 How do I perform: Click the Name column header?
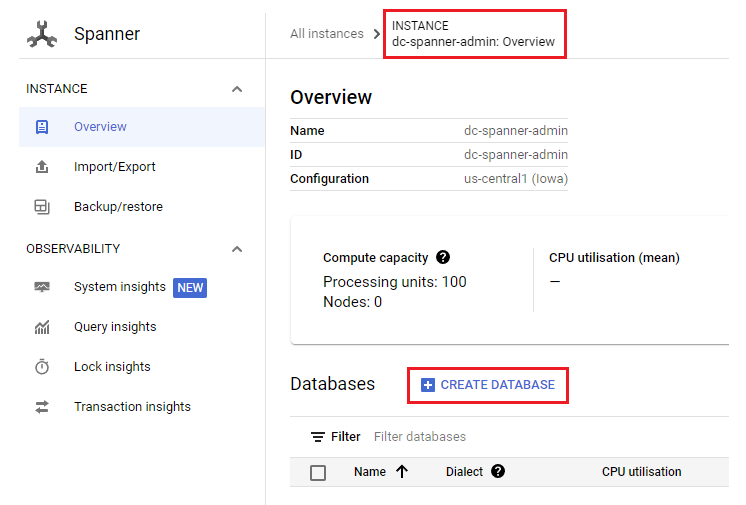pyautogui.click(x=370, y=472)
